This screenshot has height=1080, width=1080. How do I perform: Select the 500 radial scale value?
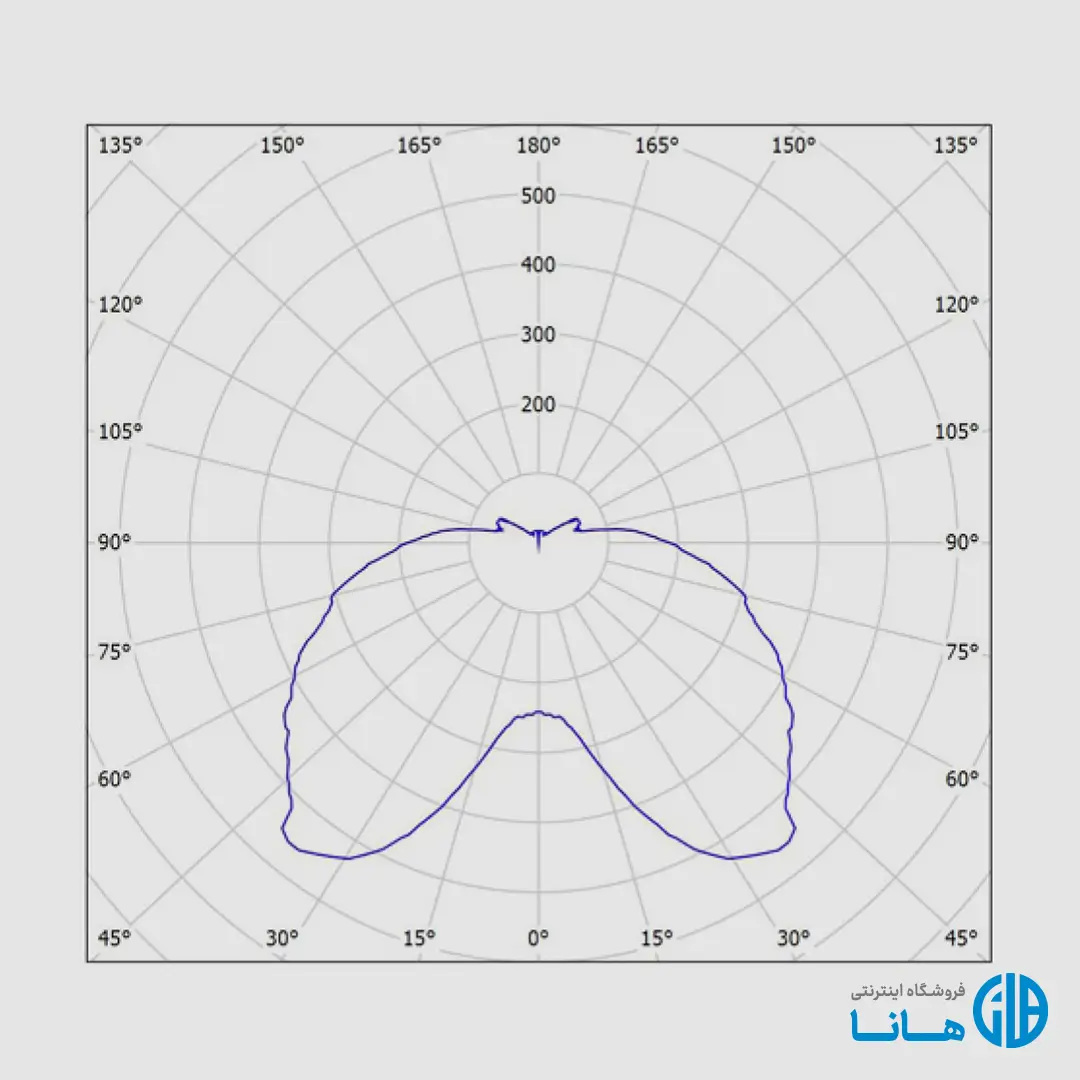point(538,196)
